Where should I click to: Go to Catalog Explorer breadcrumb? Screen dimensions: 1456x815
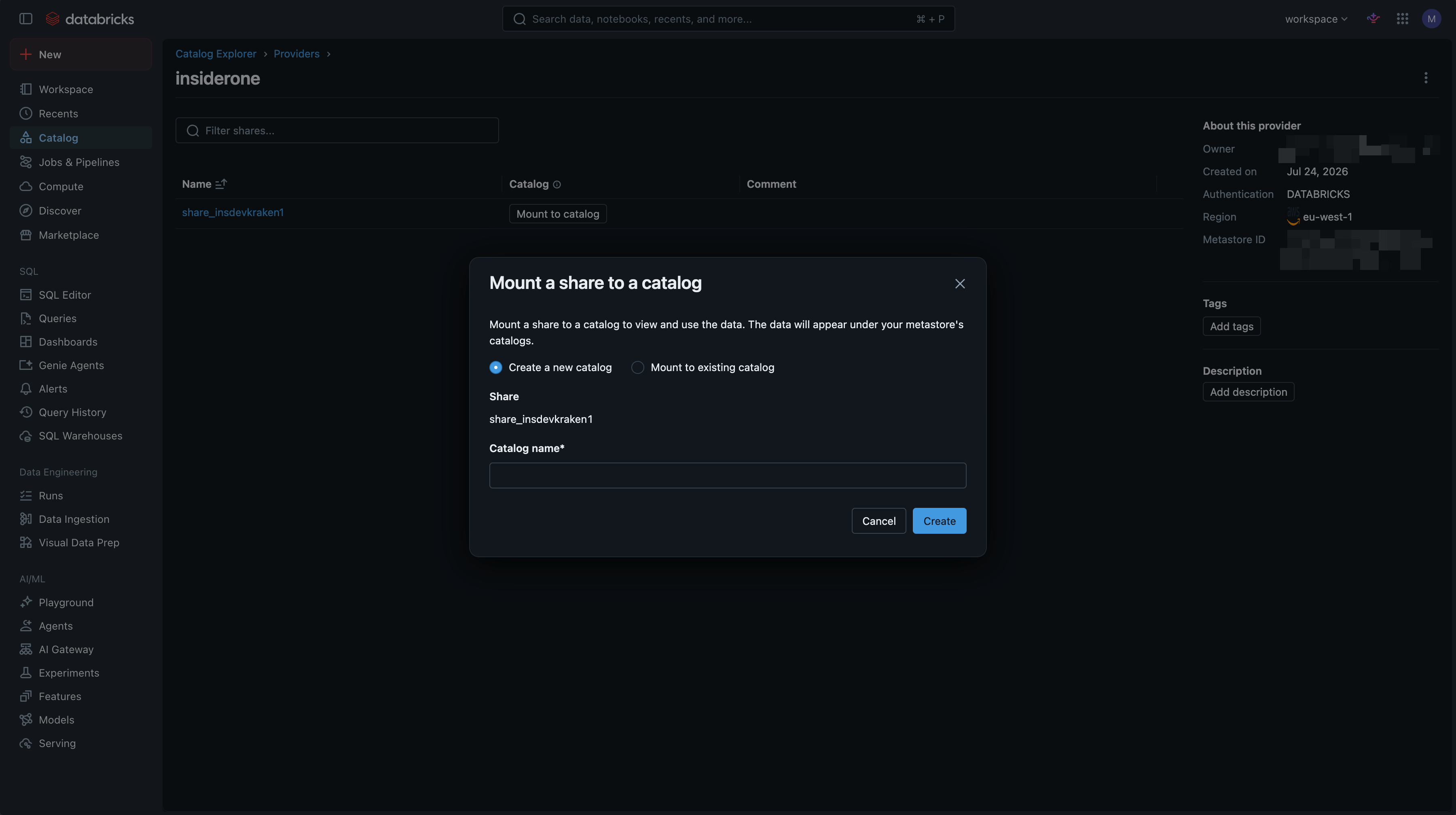(x=216, y=54)
